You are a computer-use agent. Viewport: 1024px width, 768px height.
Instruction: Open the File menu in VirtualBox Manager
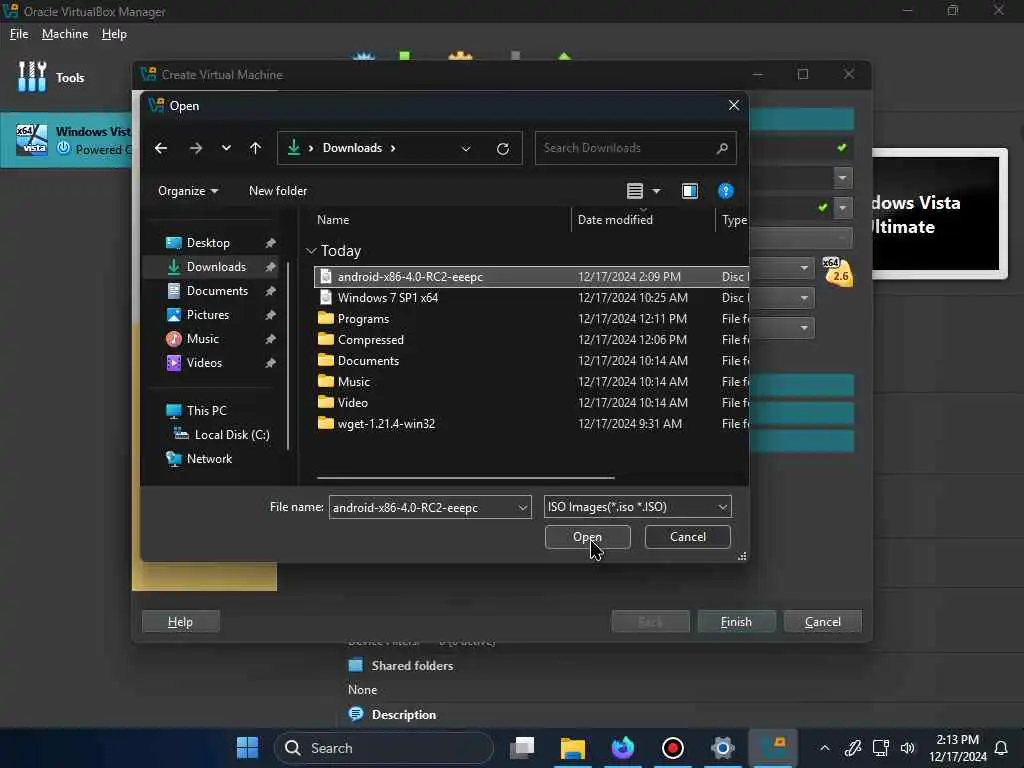click(19, 34)
